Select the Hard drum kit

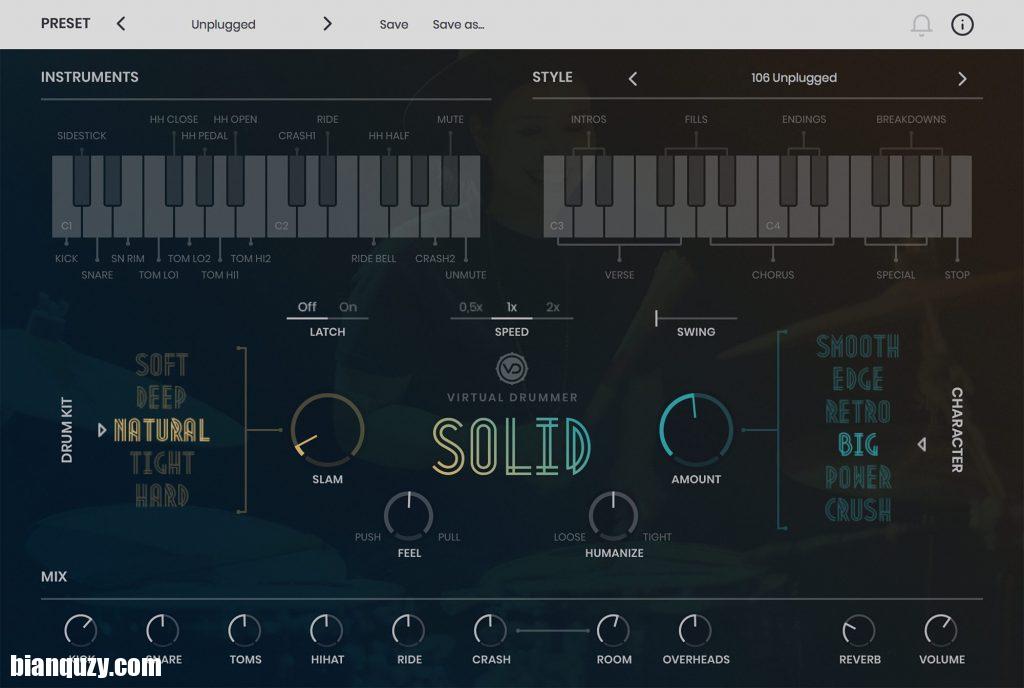click(x=161, y=496)
